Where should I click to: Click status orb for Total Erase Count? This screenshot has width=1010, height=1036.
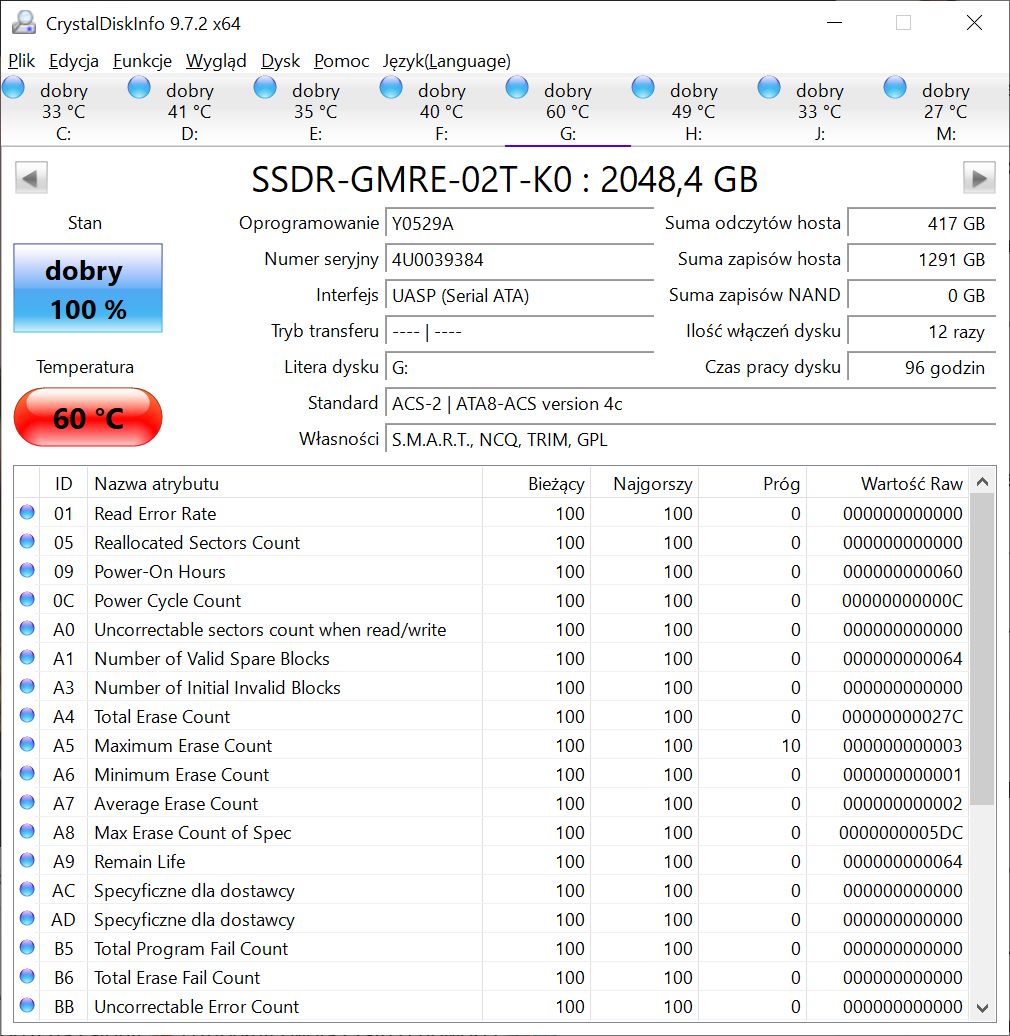pyautogui.click(x=27, y=716)
